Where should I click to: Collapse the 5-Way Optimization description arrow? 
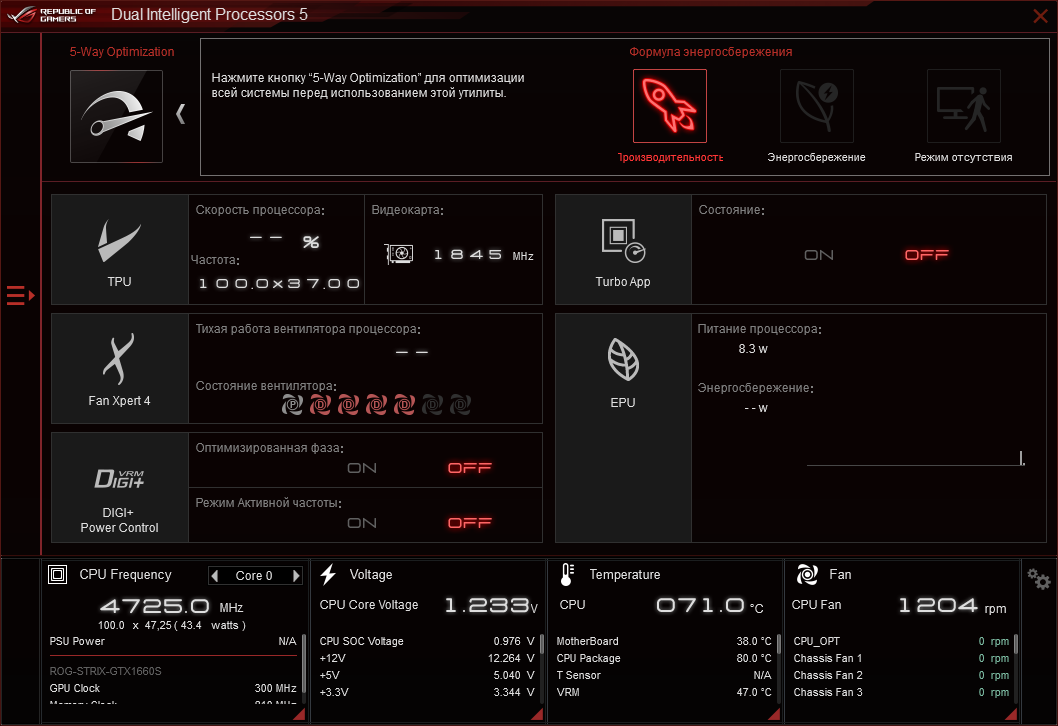(180, 113)
